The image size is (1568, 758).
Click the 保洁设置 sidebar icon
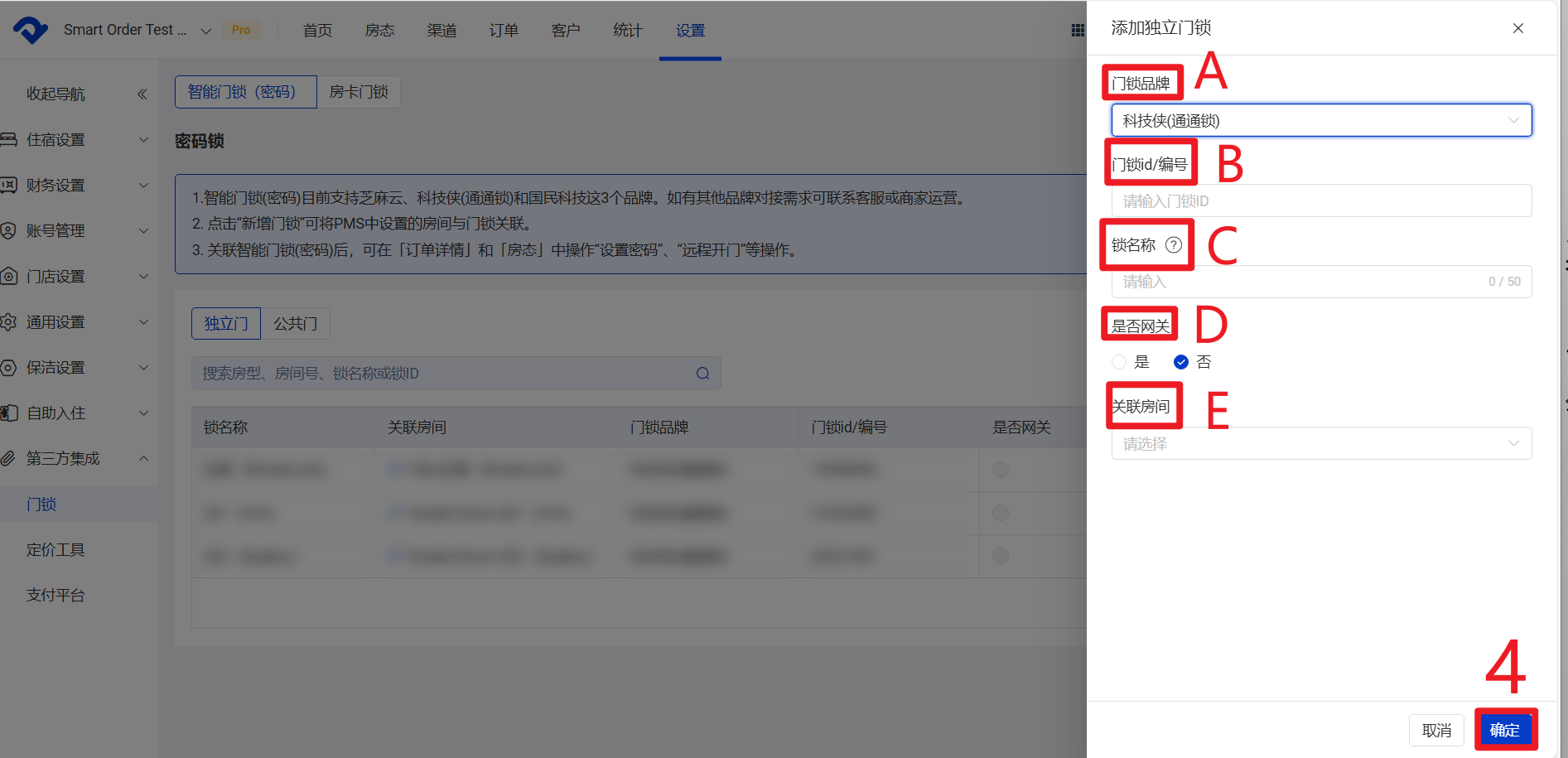click(x=9, y=367)
